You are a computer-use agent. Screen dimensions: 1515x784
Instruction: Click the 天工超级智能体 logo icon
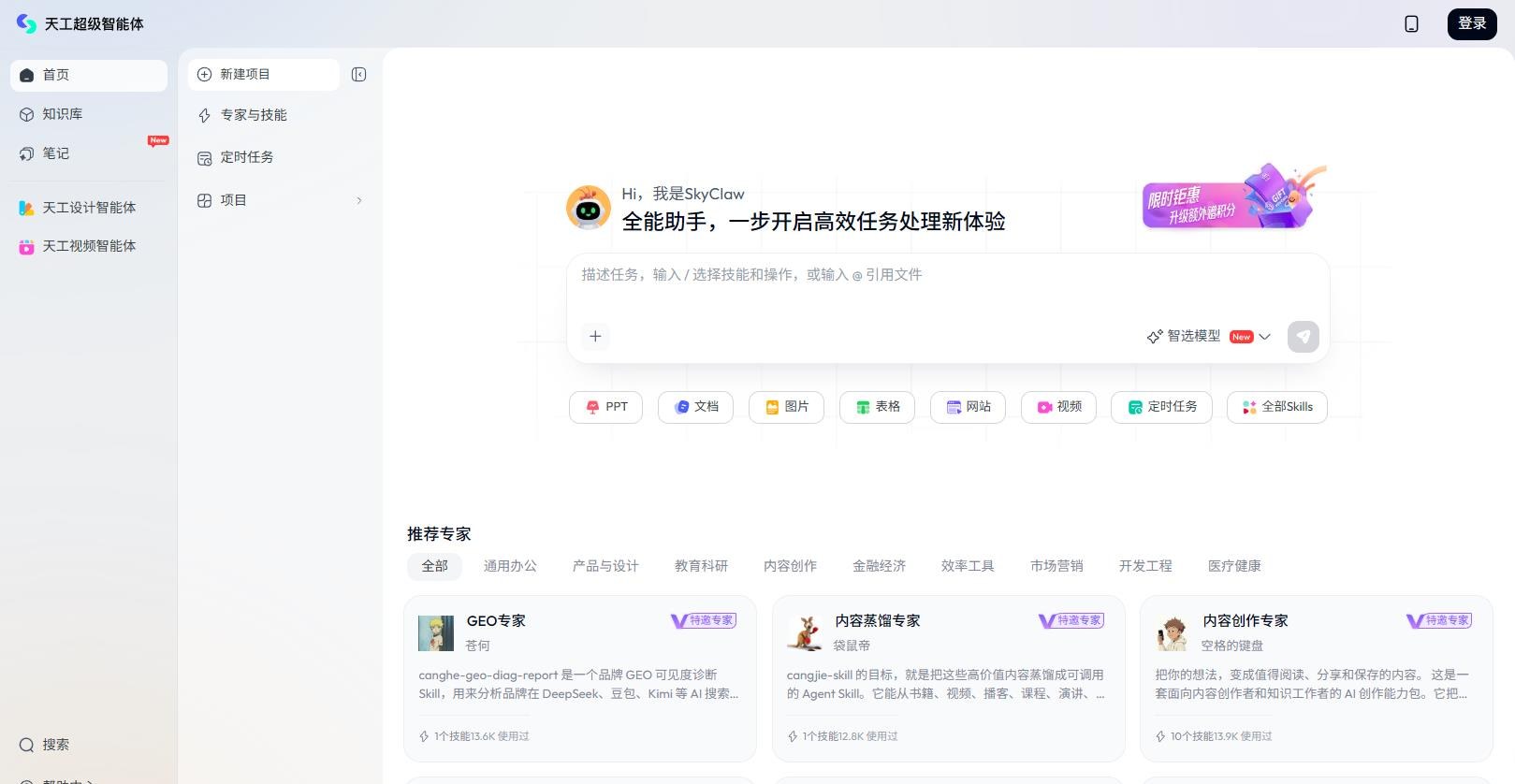point(26,23)
